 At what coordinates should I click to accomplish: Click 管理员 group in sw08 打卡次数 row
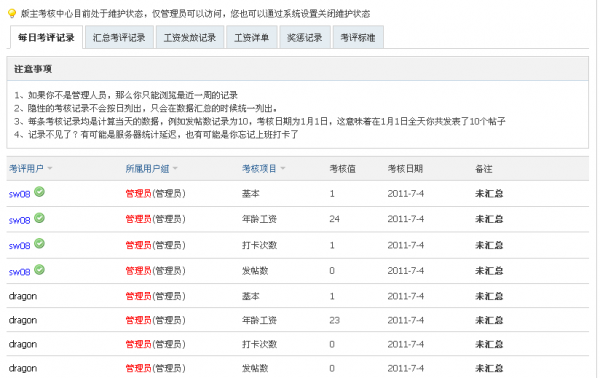[x=139, y=245]
